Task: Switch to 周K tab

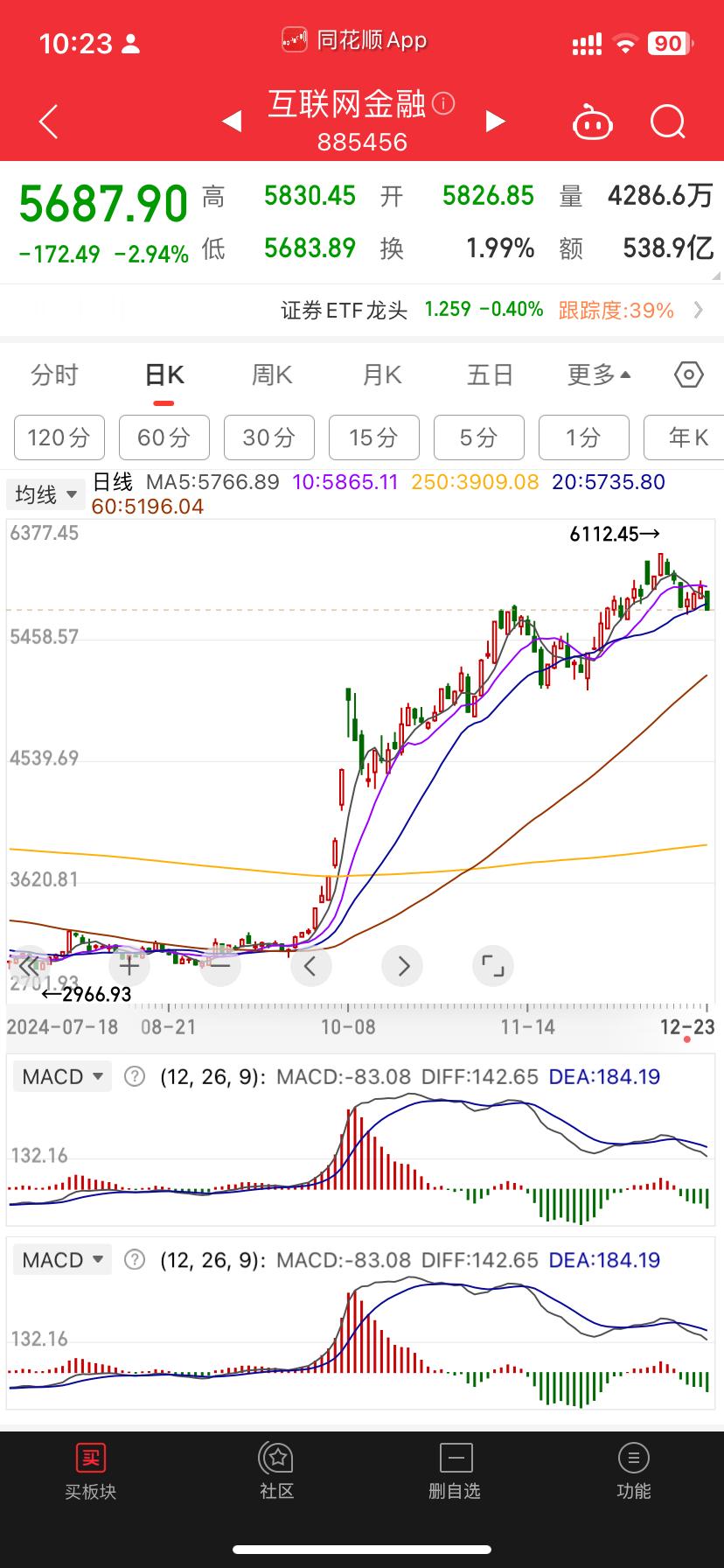Action: click(272, 374)
